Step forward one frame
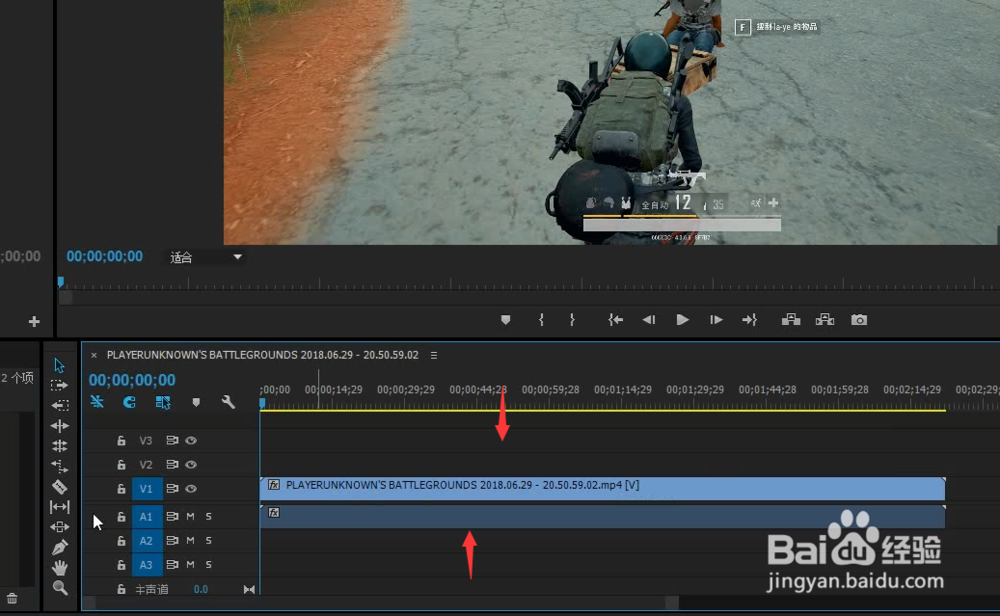 coord(716,320)
